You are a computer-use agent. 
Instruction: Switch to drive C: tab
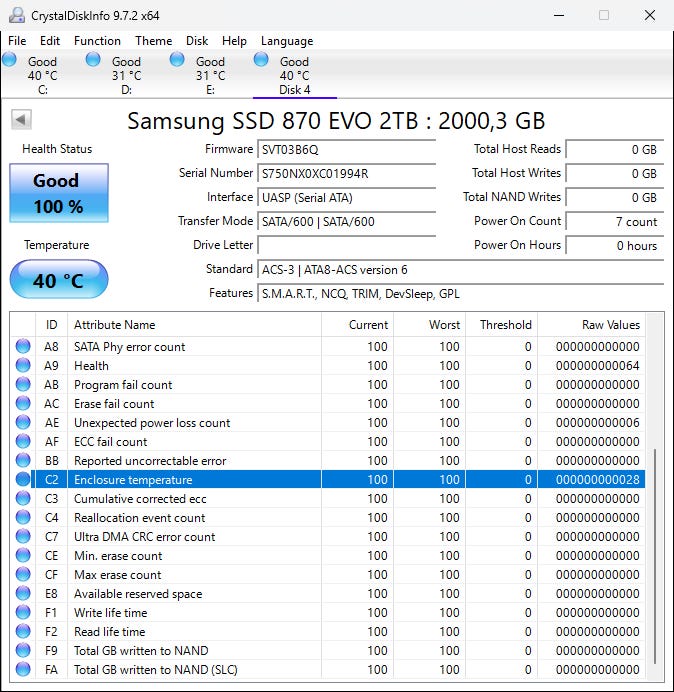pyautogui.click(x=42, y=74)
